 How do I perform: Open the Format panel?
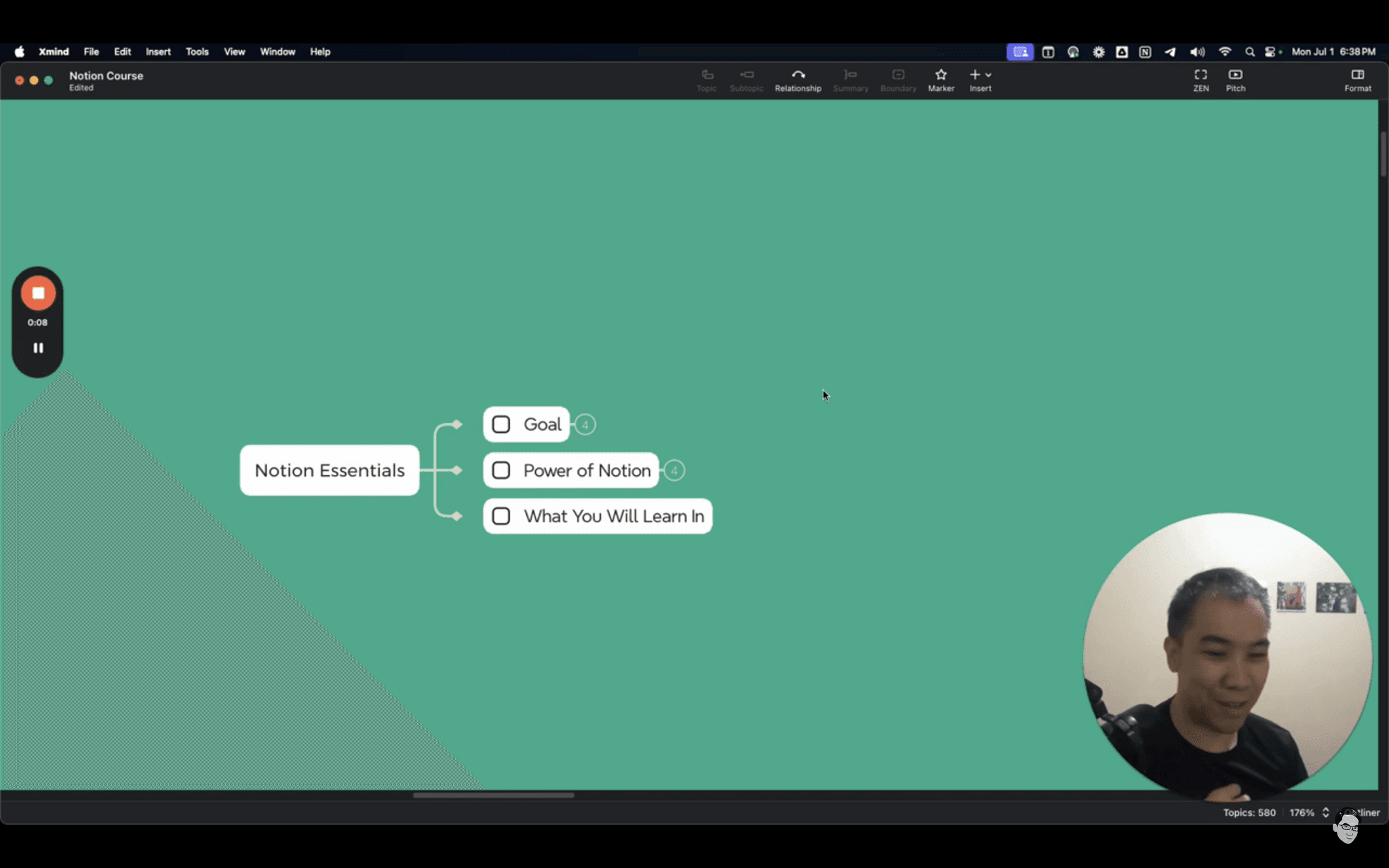1357,80
